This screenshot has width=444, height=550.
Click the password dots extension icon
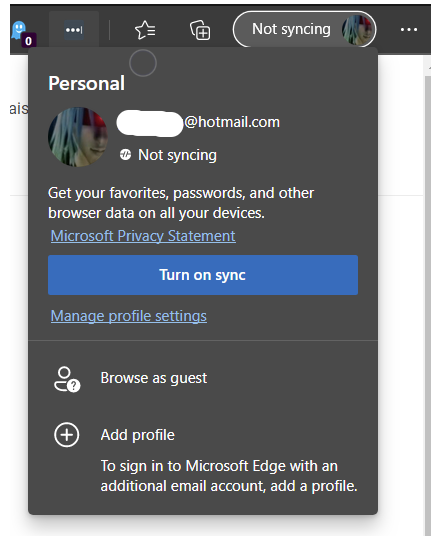pyautogui.click(x=74, y=30)
